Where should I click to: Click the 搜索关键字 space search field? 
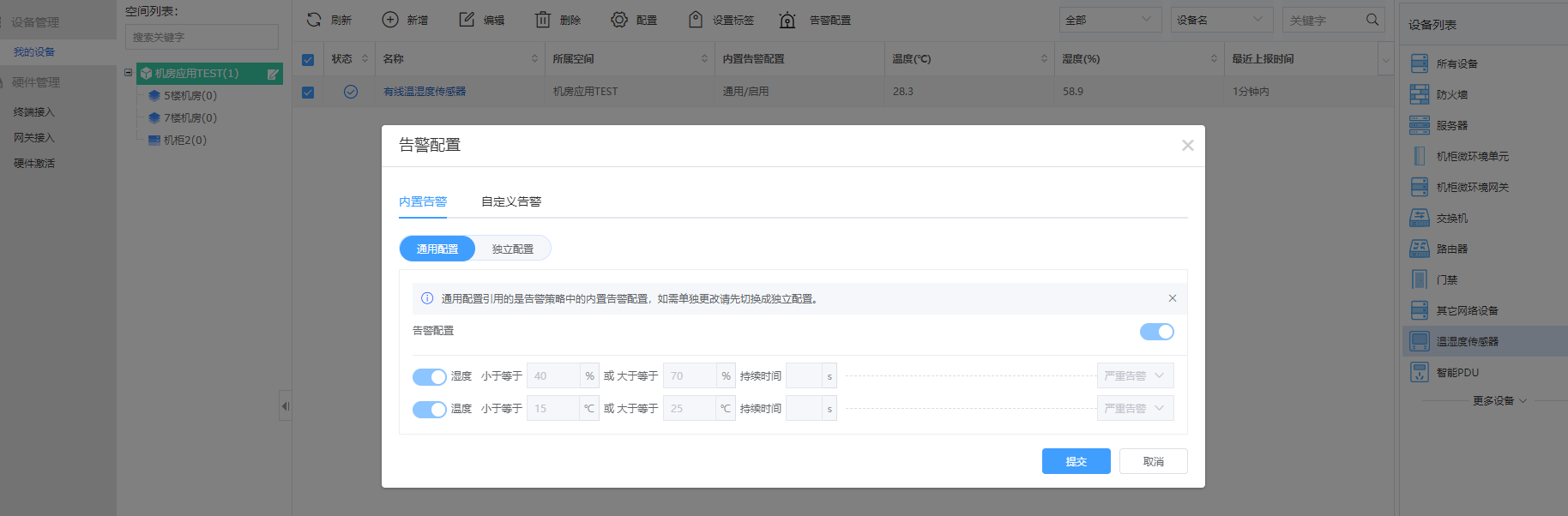click(x=202, y=37)
